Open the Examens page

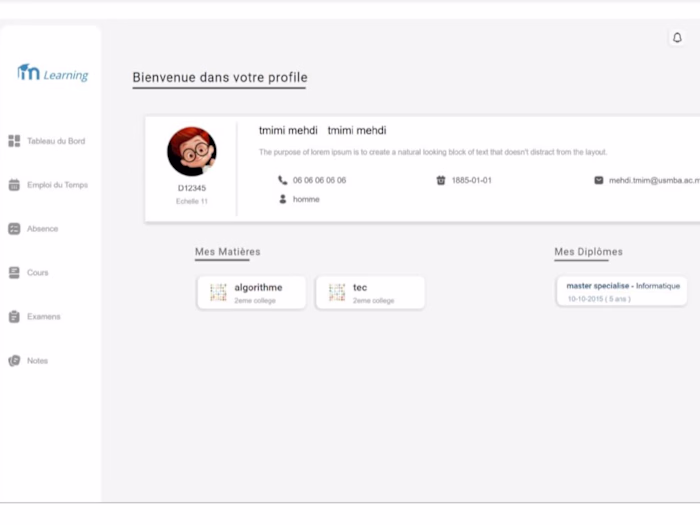pos(43,317)
